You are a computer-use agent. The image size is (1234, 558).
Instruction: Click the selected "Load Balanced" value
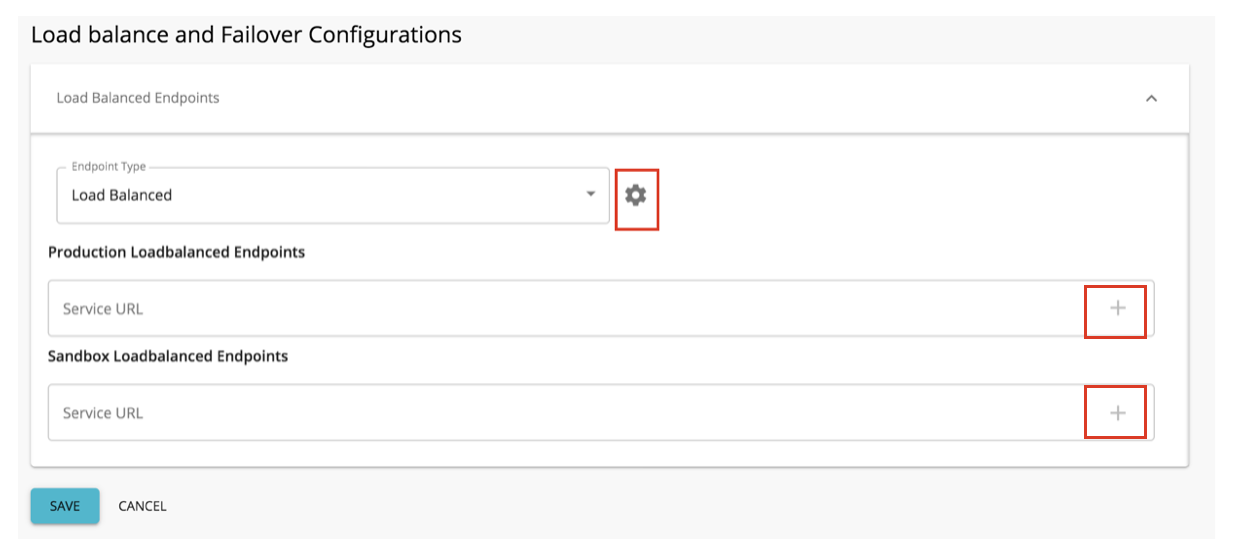pos(122,195)
